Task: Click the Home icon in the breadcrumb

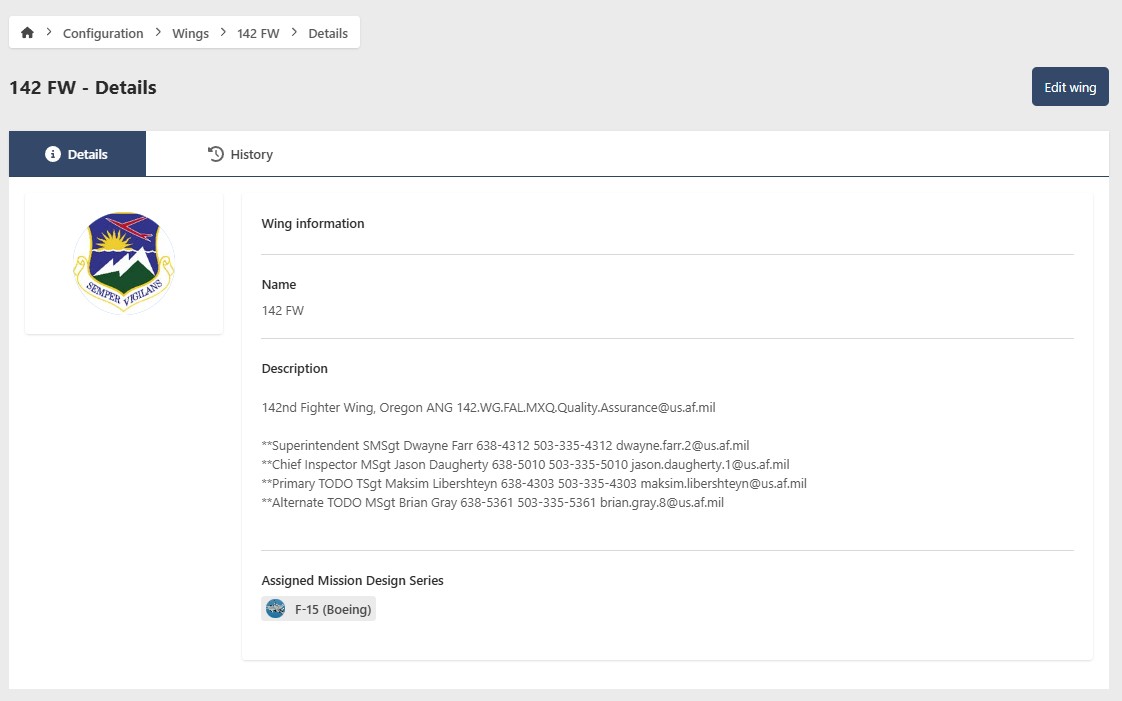Action: [x=27, y=33]
